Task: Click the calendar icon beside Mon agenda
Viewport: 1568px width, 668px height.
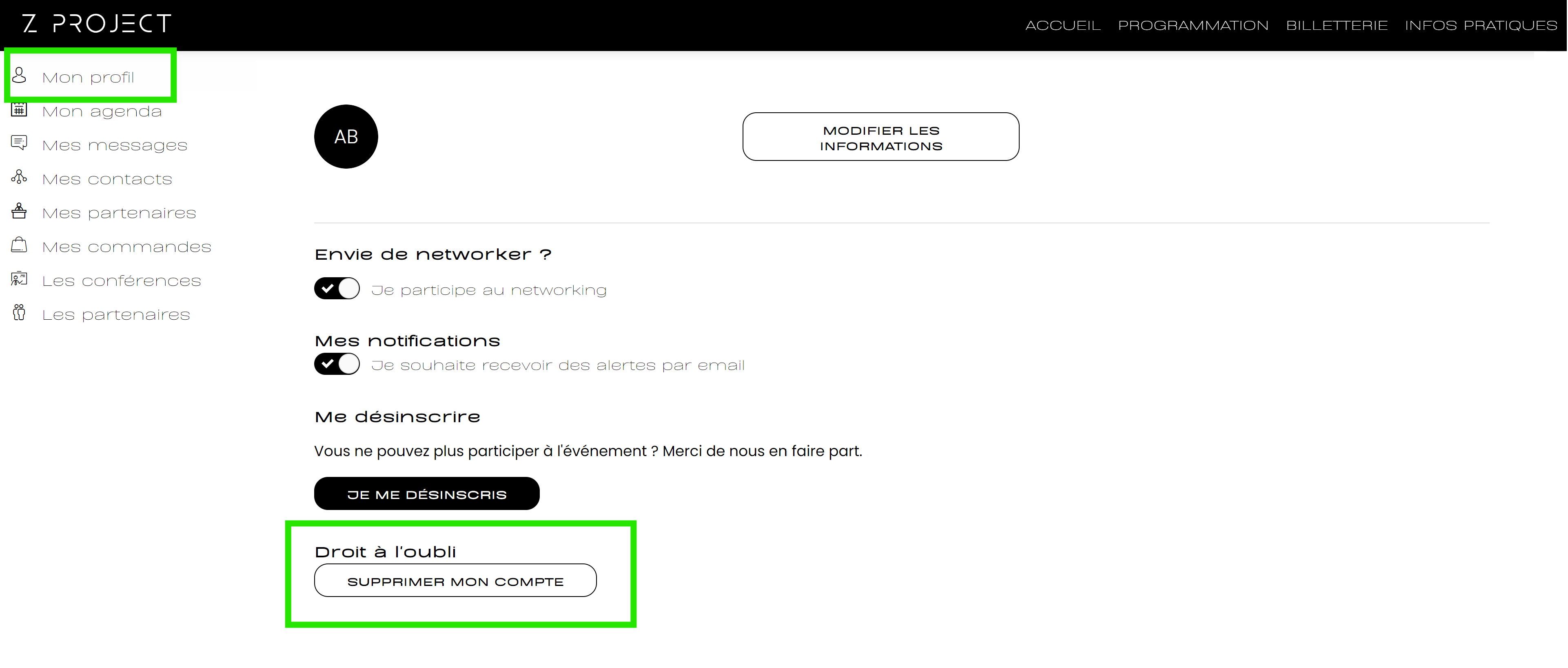Action: point(20,110)
